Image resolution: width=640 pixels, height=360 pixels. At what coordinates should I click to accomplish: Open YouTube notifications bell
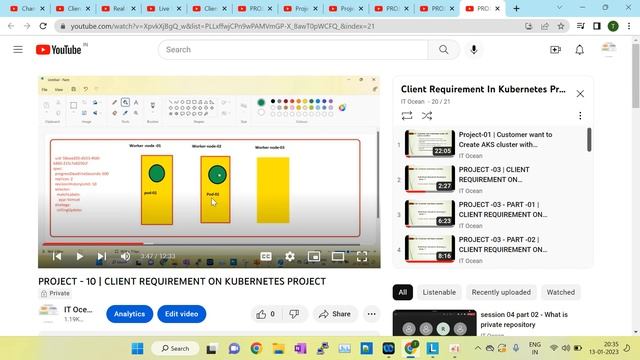(580, 50)
